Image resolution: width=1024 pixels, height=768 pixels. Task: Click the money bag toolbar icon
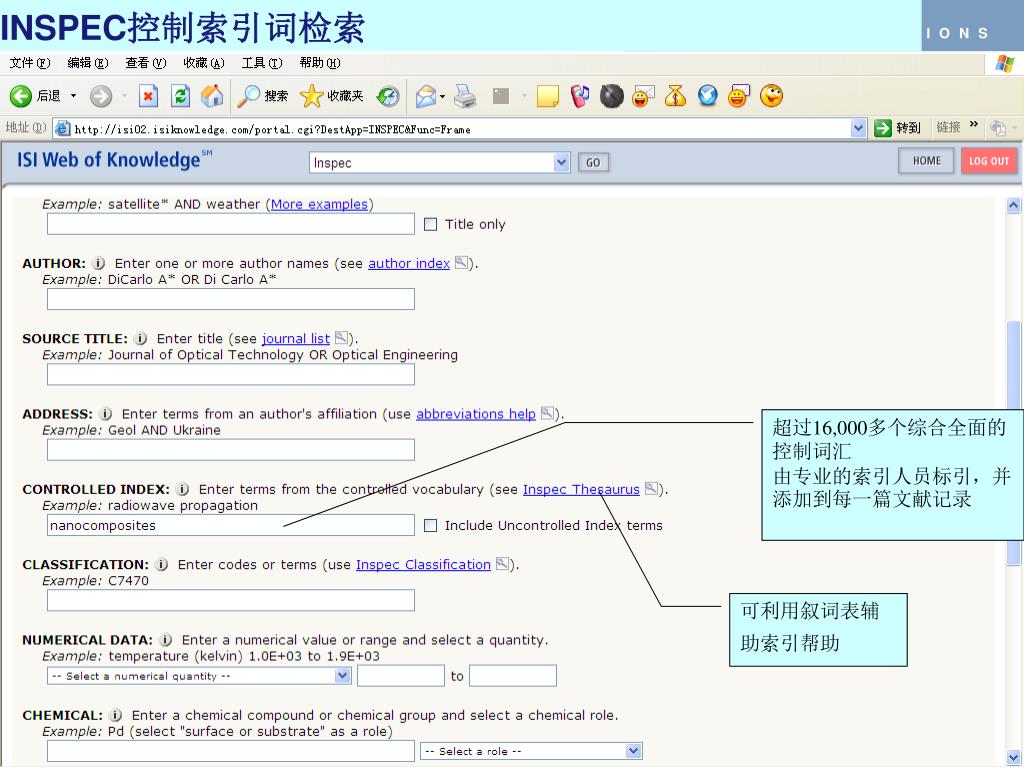pos(675,97)
